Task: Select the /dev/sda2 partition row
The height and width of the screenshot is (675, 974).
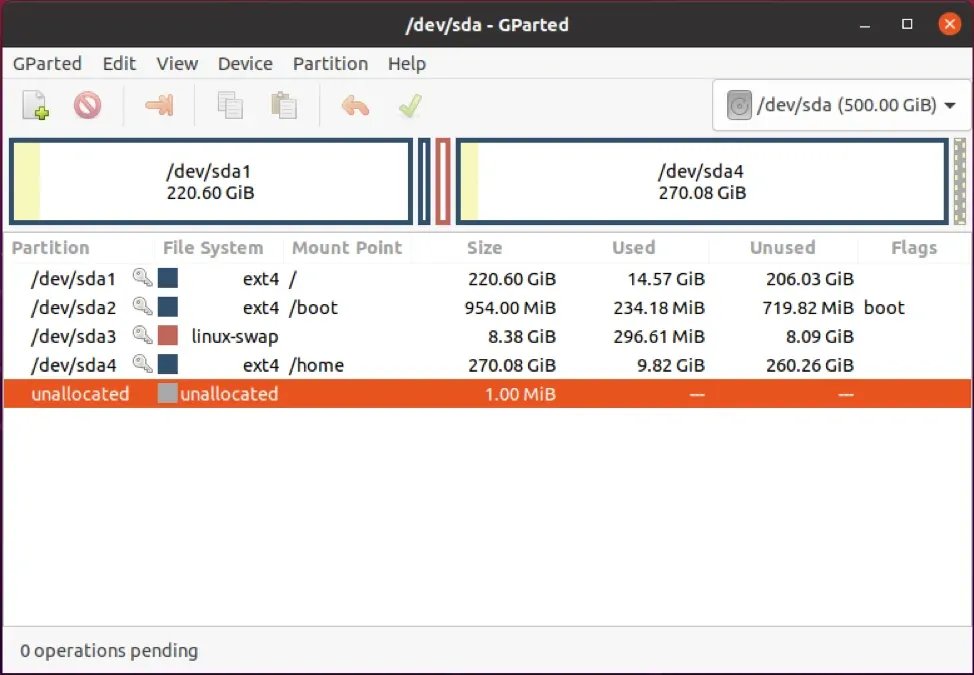Action: point(487,307)
